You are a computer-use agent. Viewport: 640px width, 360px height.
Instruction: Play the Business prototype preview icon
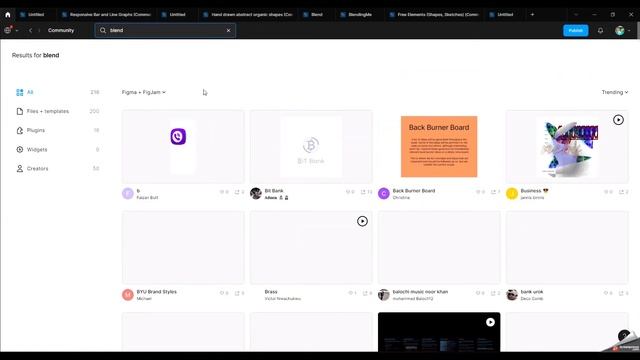click(618, 120)
